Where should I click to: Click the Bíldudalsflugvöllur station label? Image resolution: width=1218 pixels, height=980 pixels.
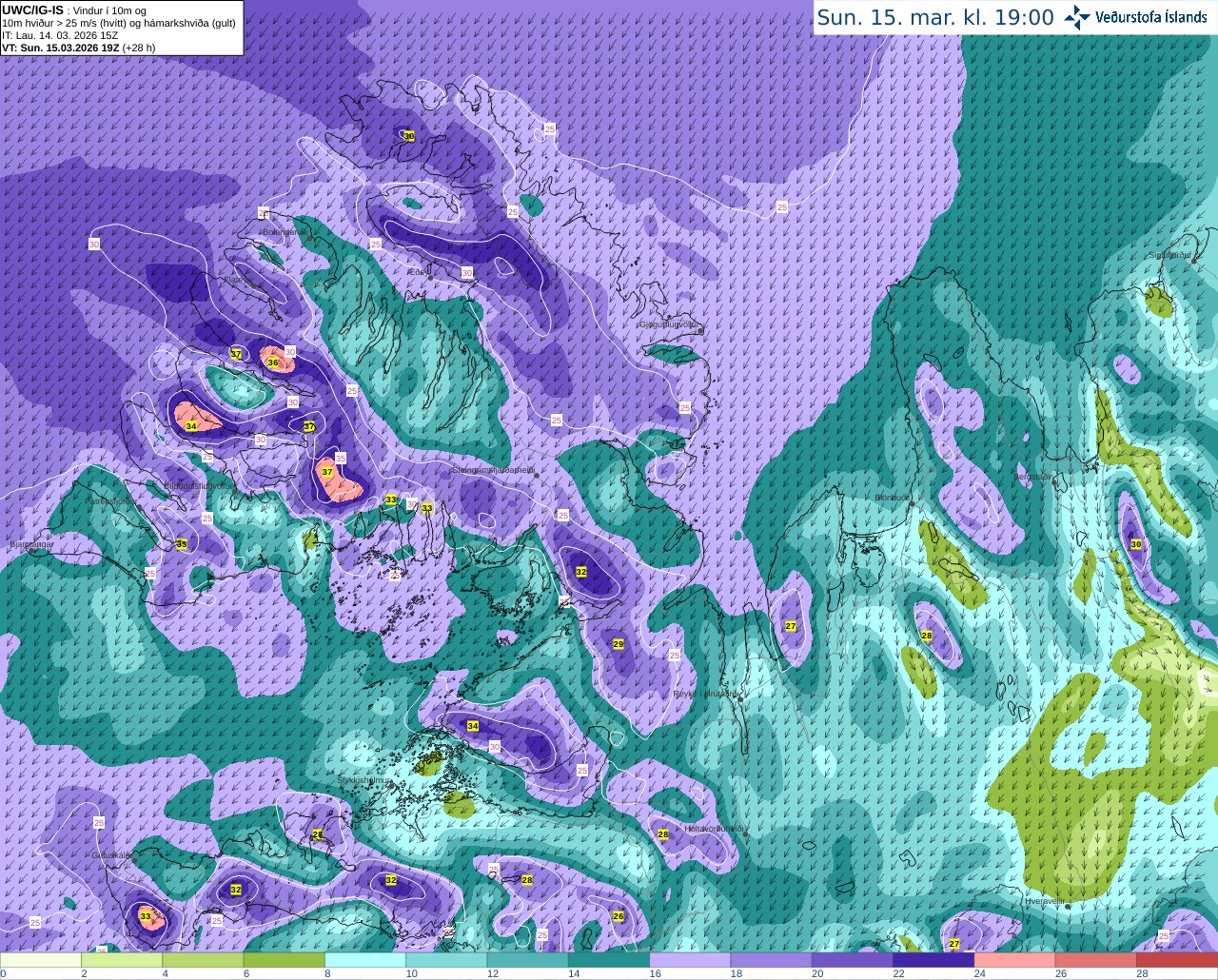click(199, 485)
